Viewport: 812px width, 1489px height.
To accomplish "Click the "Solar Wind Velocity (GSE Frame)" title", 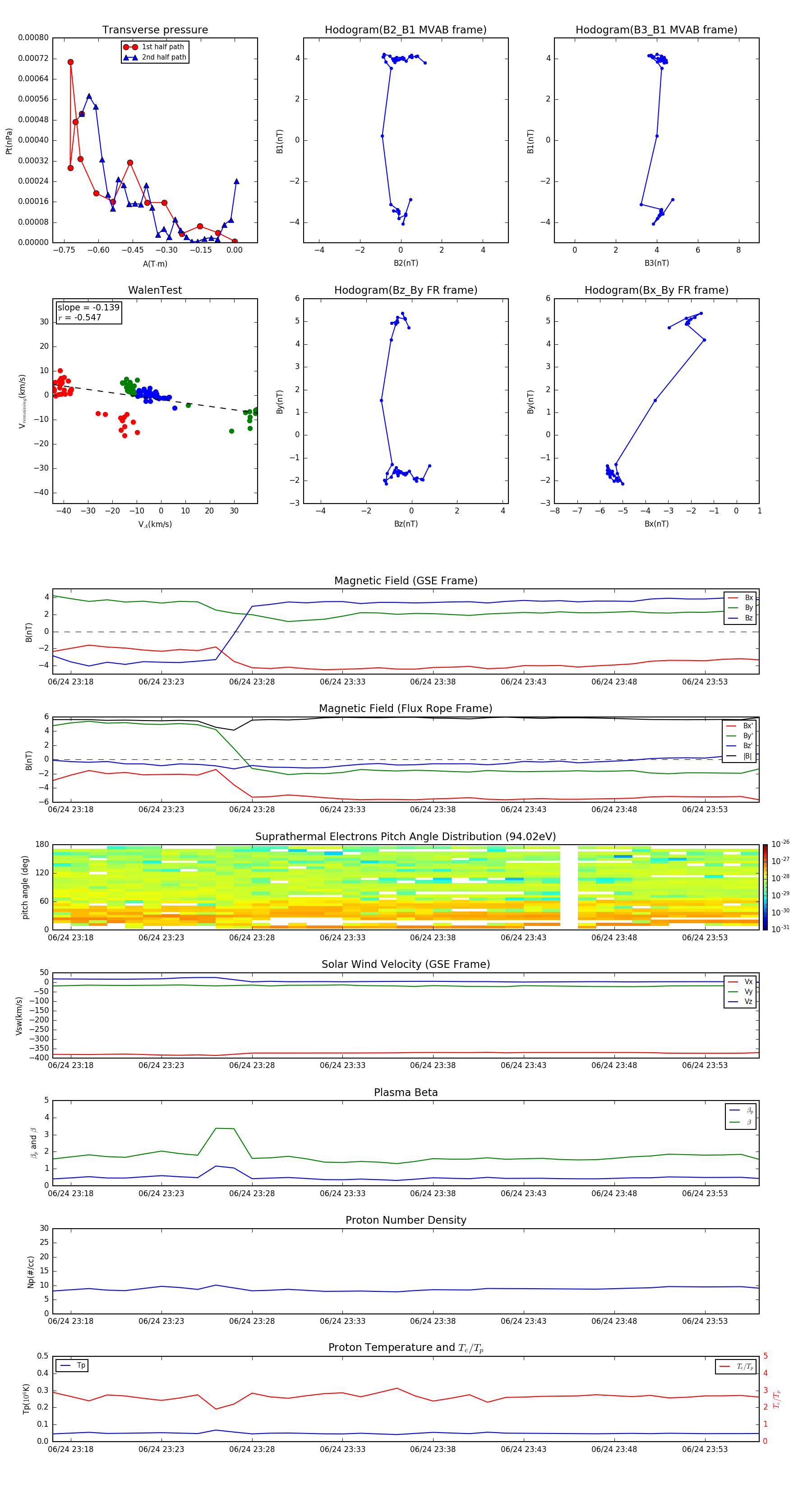I will pyautogui.click(x=406, y=964).
